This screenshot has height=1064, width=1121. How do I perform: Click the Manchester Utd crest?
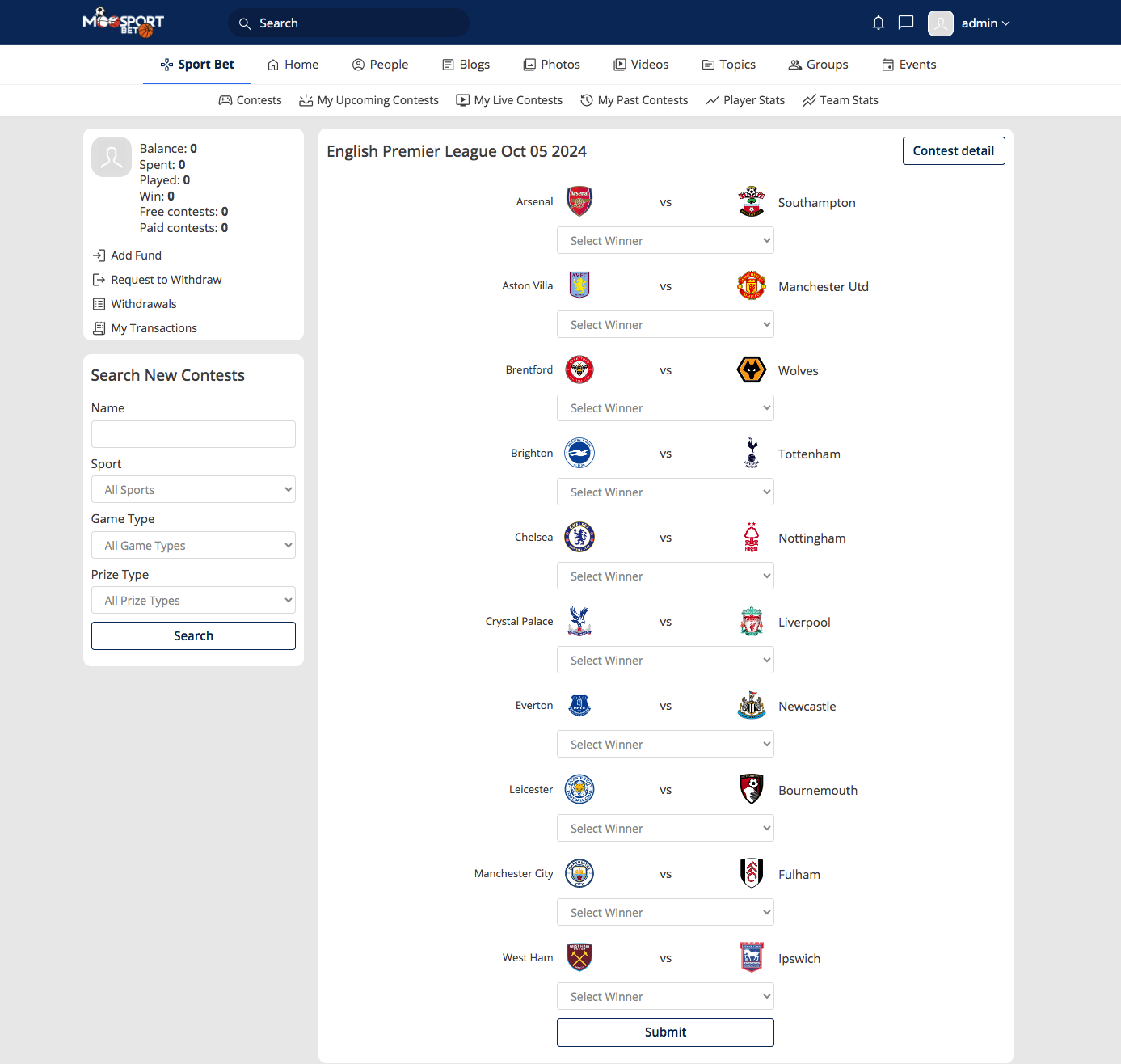pos(752,285)
